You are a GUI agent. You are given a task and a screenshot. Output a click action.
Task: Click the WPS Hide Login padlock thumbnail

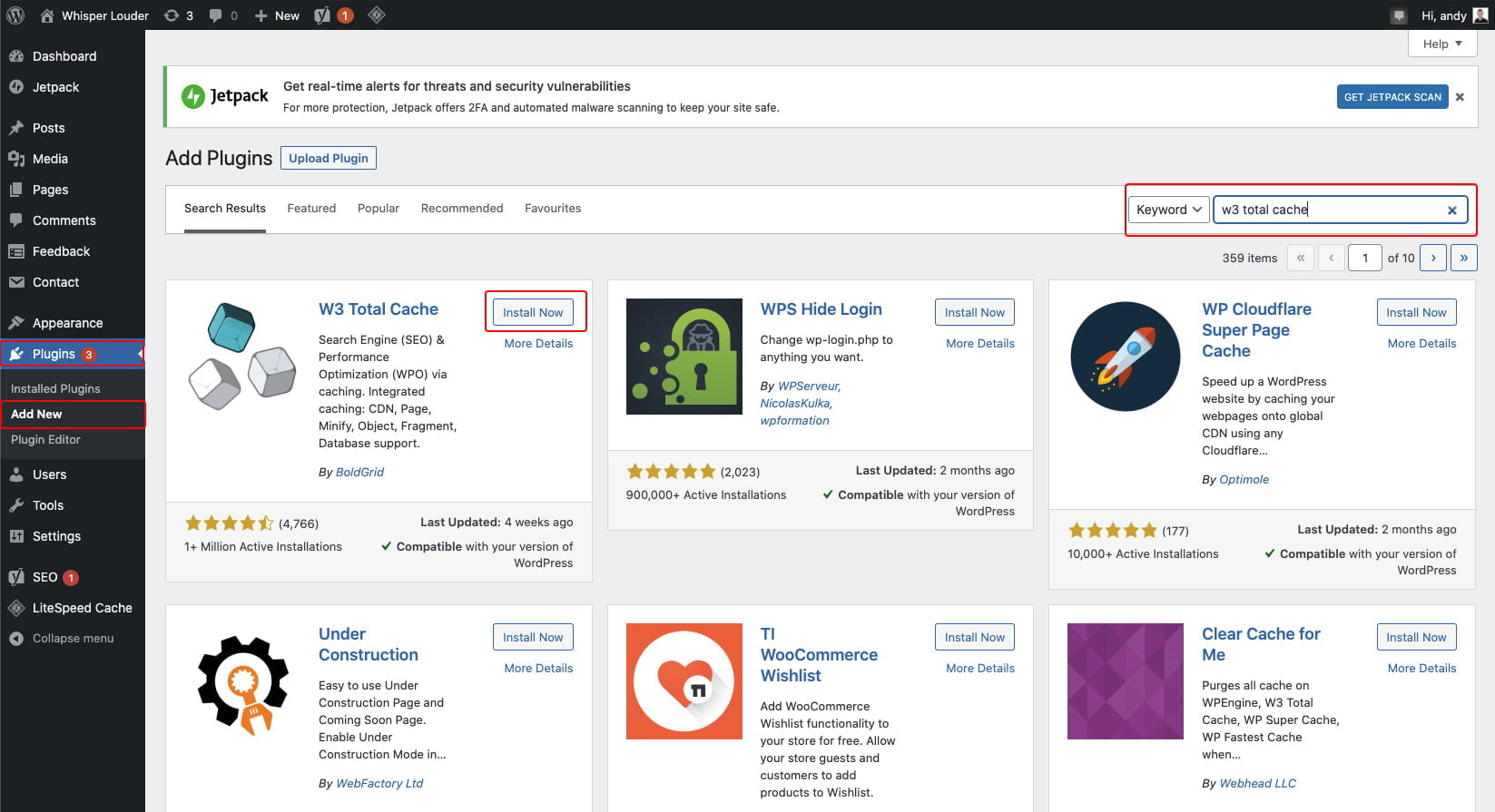pos(684,357)
